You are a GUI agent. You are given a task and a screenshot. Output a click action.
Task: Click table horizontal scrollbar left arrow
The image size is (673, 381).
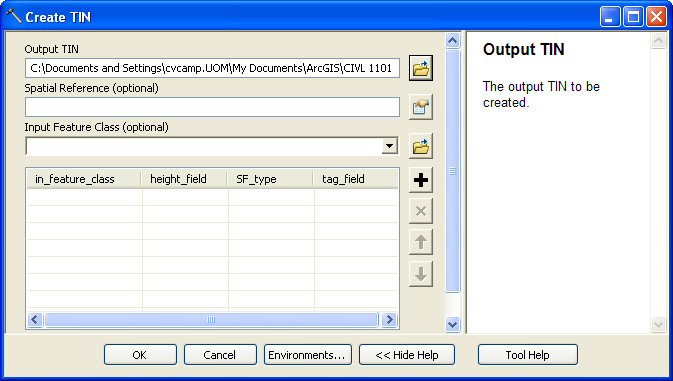tap(35, 320)
